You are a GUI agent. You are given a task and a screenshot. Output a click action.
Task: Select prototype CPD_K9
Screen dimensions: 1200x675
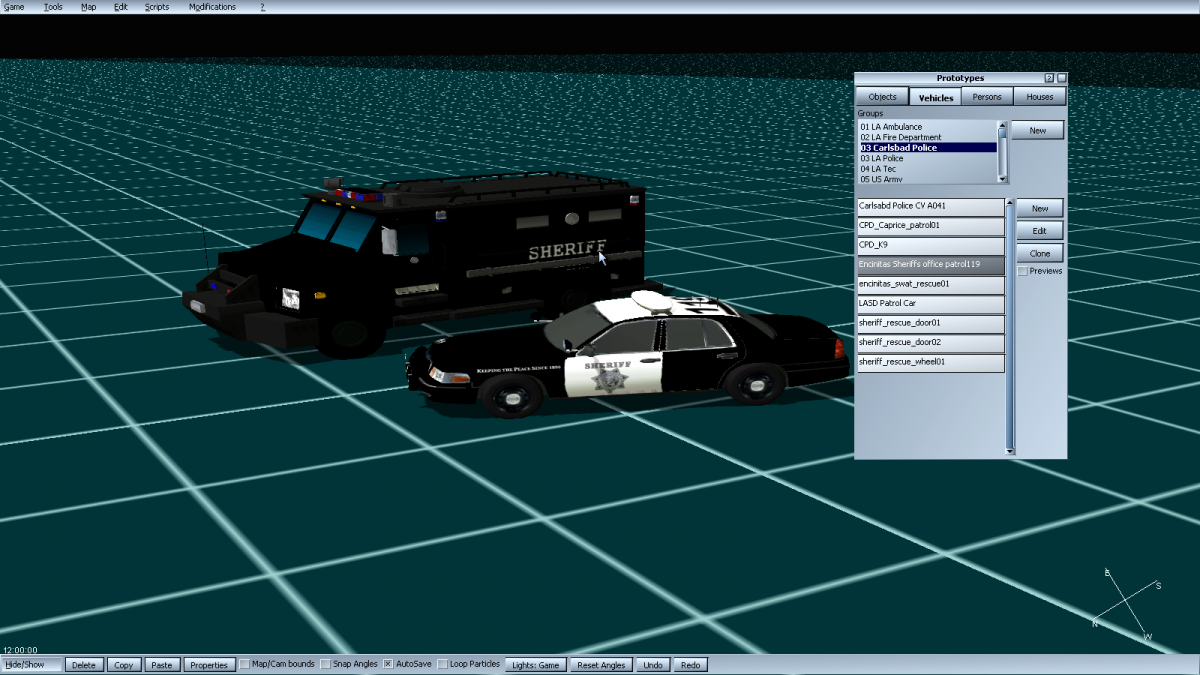point(930,245)
